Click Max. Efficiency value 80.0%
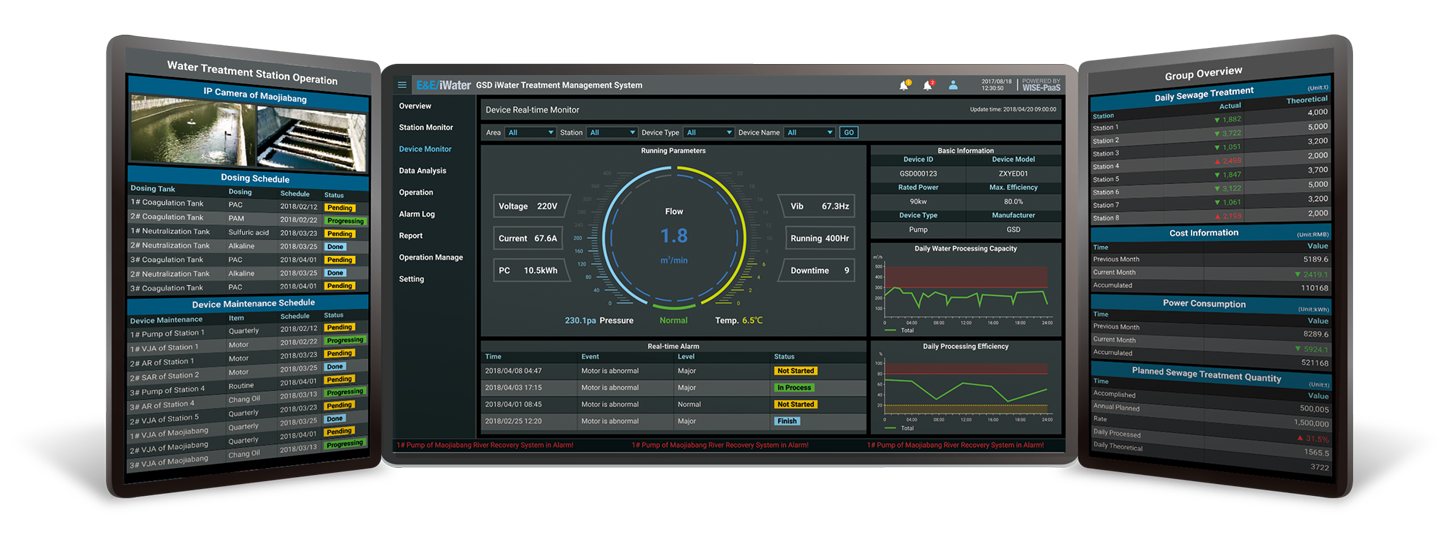The image size is (1440, 541). tap(1013, 201)
